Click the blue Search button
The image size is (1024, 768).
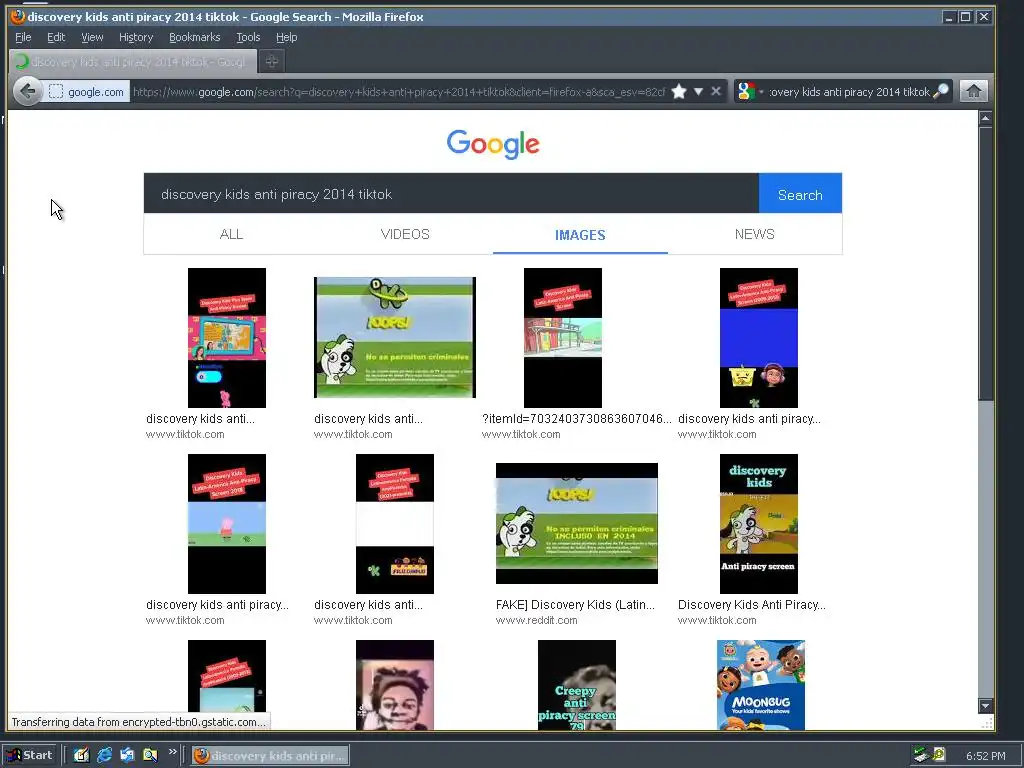coord(800,195)
